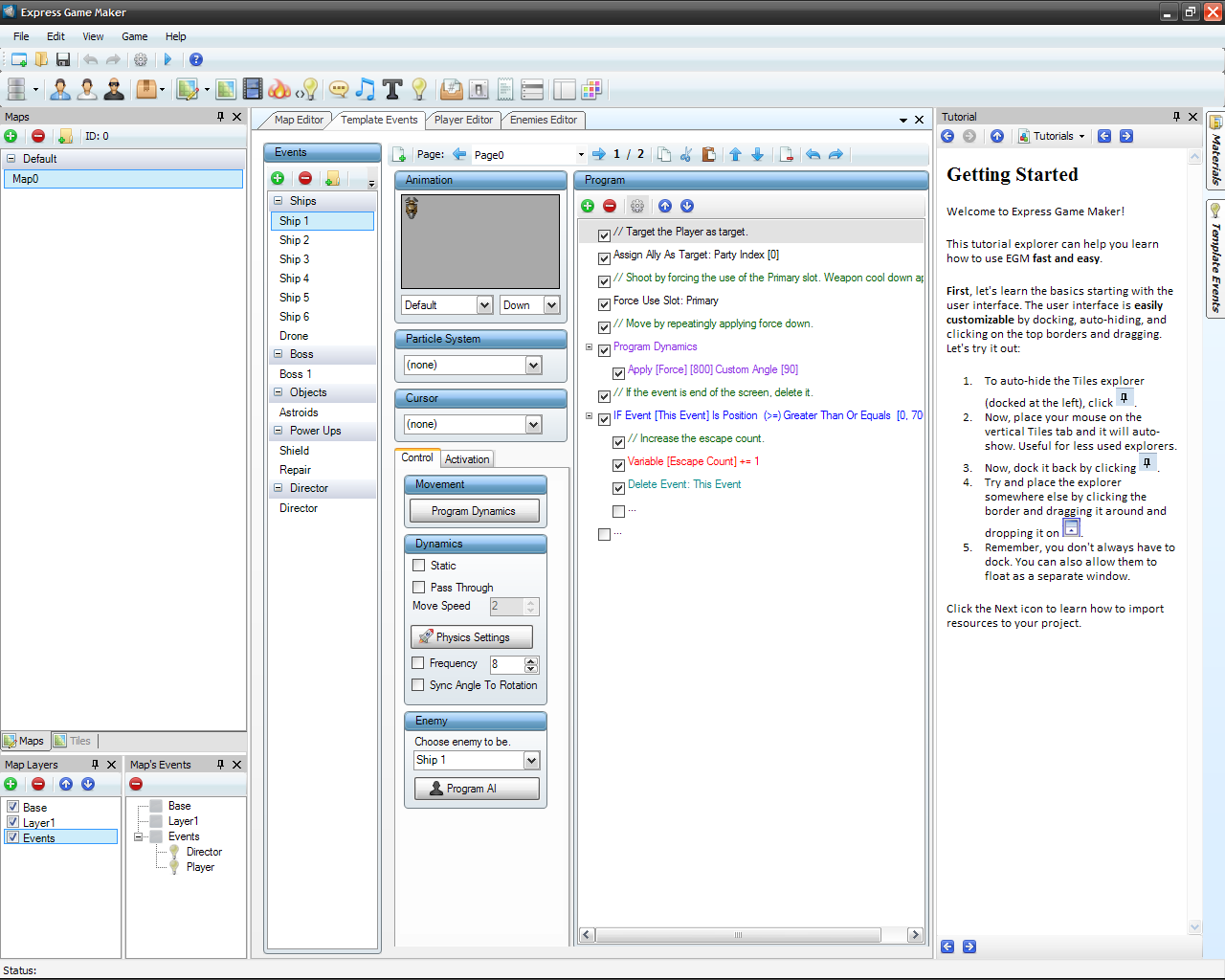Add new map with green plus
The height and width of the screenshot is (980, 1225).
tap(11, 136)
